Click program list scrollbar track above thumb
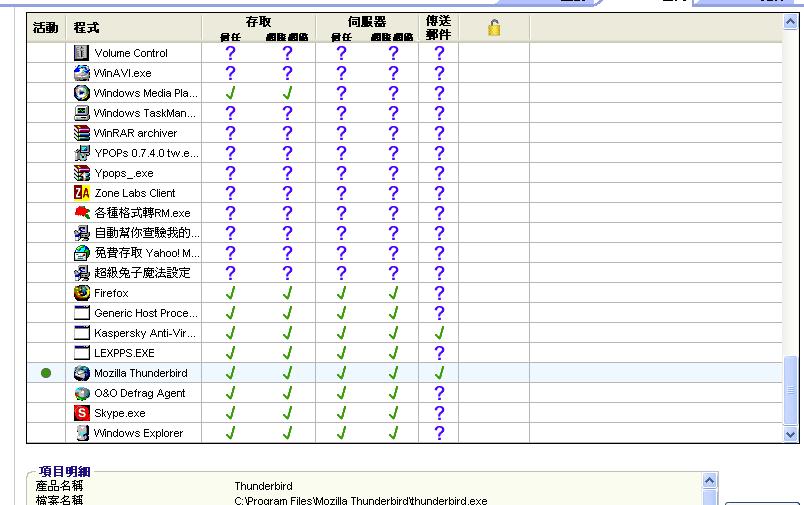Screen dimensions: 804x505 point(790,192)
